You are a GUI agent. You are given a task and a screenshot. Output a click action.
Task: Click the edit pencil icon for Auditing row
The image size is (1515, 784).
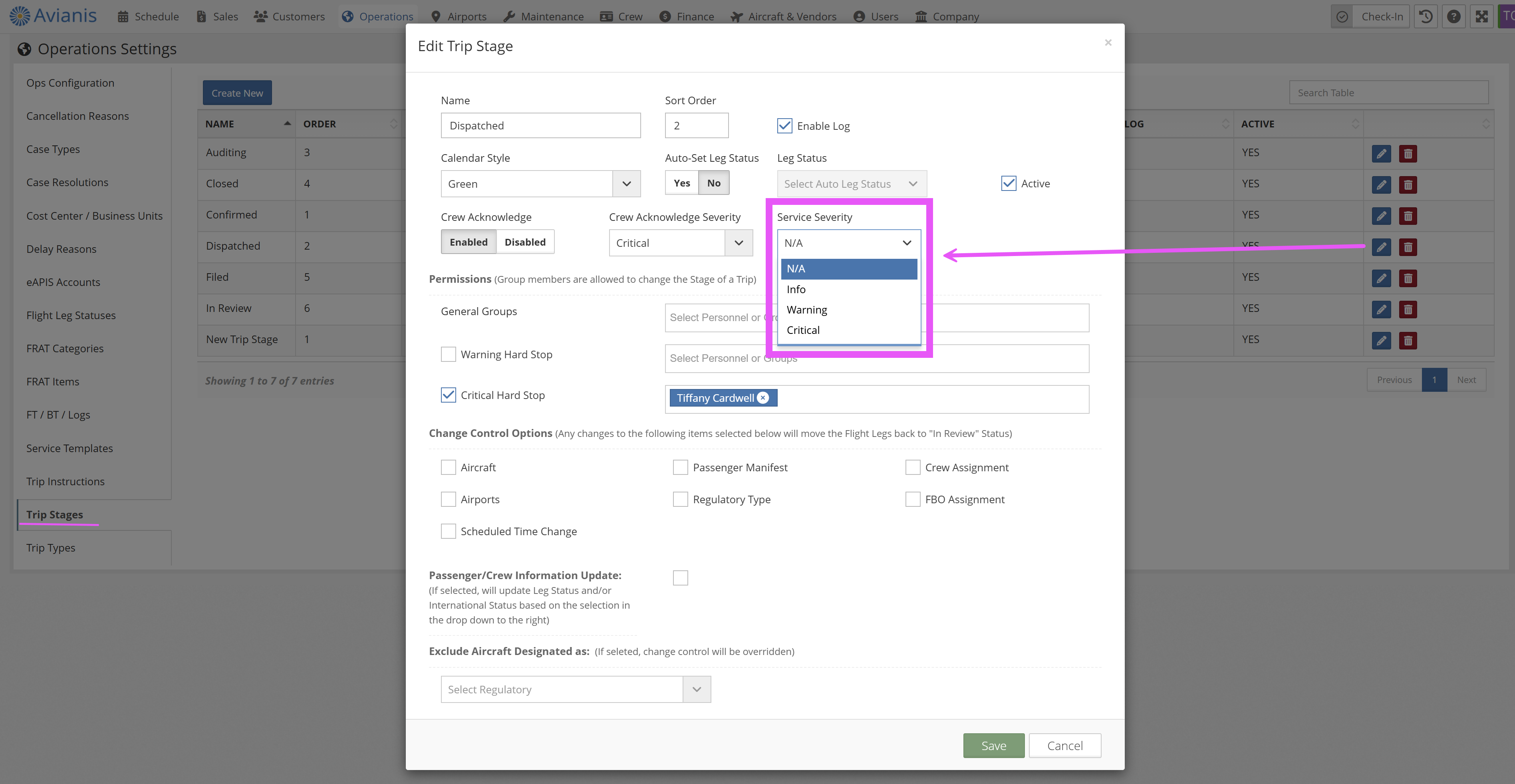pyautogui.click(x=1381, y=153)
